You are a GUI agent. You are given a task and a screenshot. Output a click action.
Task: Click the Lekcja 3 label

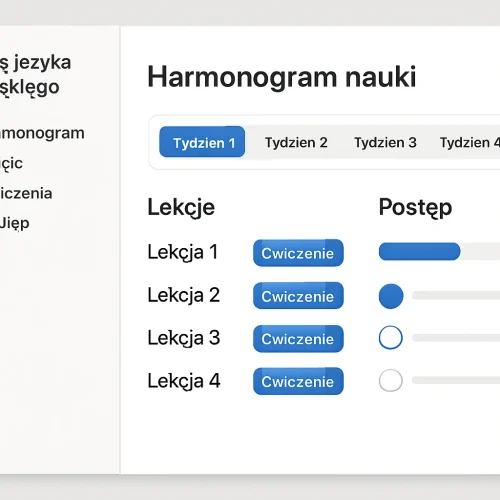pos(184,338)
